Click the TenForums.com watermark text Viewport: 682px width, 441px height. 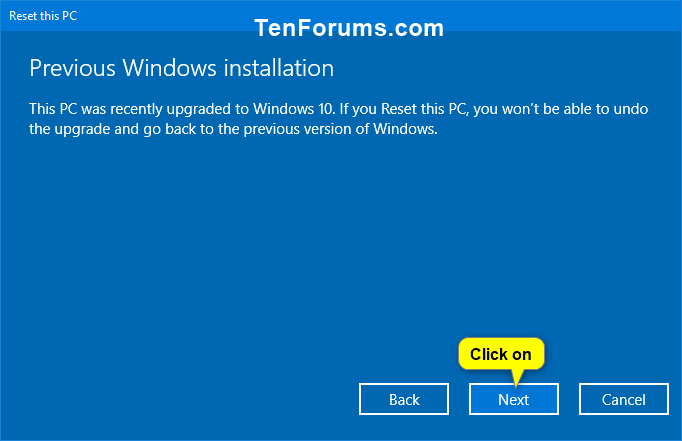pyautogui.click(x=349, y=28)
